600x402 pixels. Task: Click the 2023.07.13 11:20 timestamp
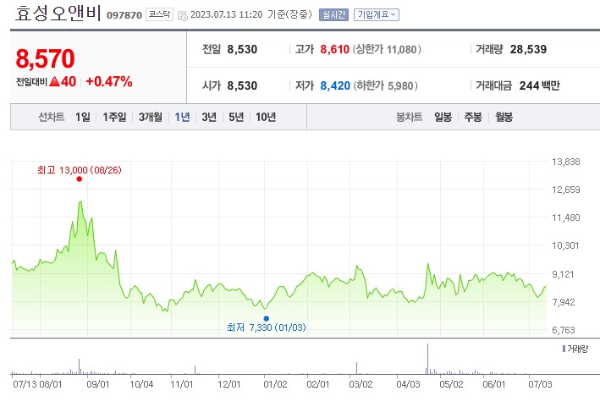(226, 15)
